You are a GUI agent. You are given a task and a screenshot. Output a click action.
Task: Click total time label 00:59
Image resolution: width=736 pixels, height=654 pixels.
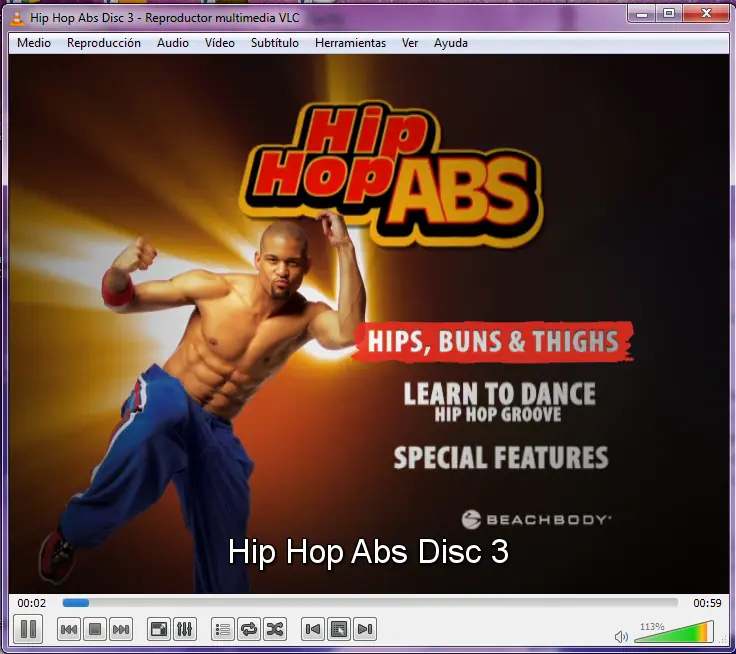707,603
